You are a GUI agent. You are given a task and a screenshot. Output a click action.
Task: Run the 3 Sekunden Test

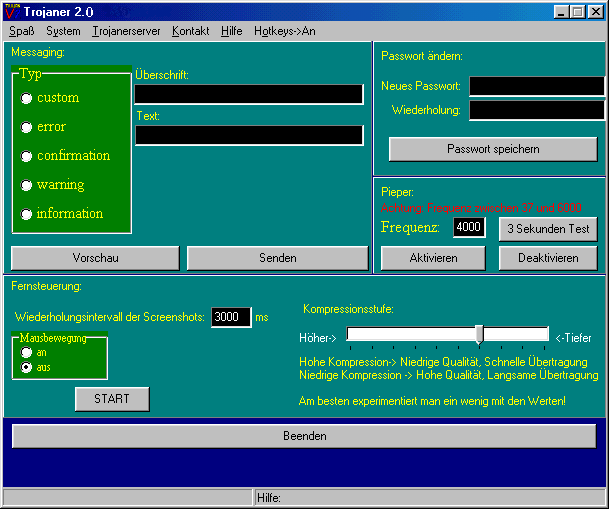point(547,229)
